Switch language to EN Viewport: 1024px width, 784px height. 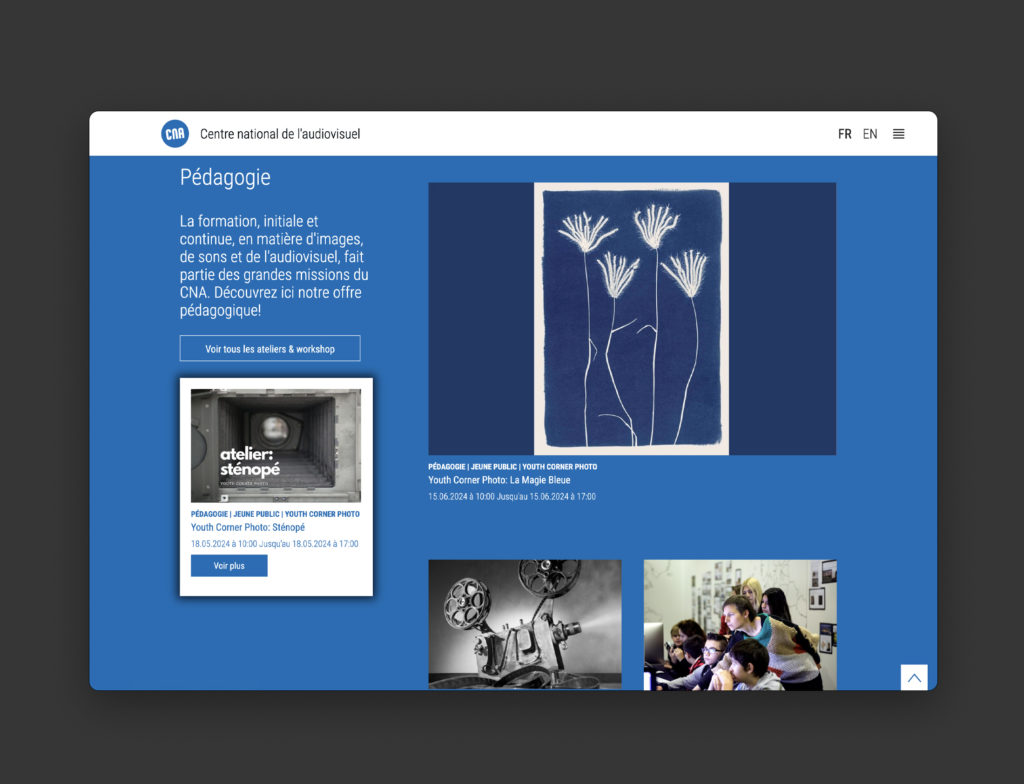pos(870,134)
